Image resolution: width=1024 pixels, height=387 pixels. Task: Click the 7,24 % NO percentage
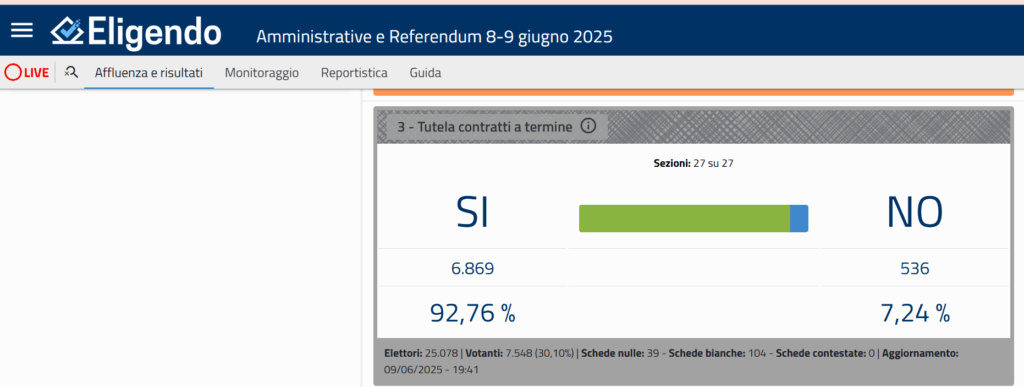pos(914,313)
